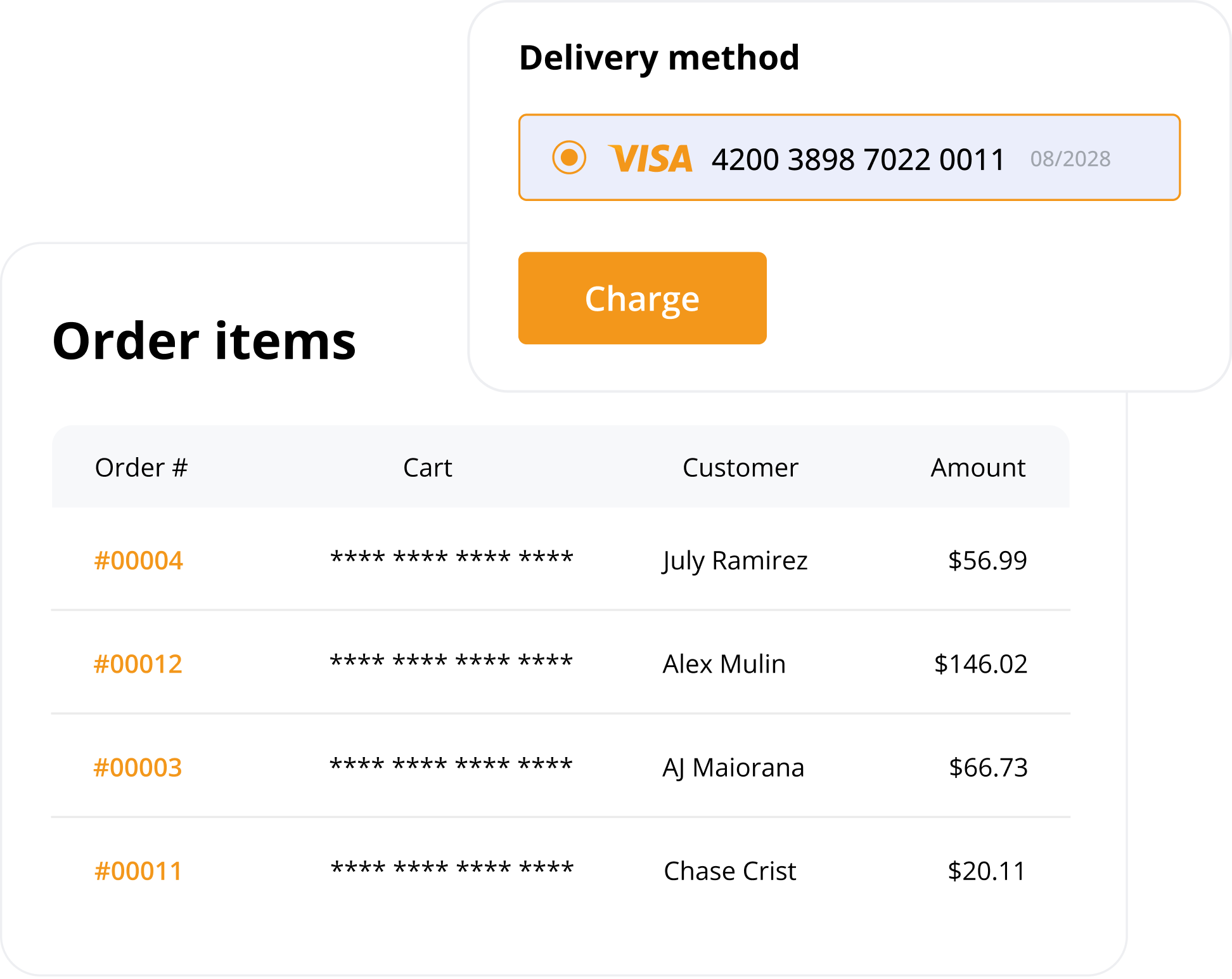Select customer Alex Mulin
Screen dimensions: 1232x979
724,664
